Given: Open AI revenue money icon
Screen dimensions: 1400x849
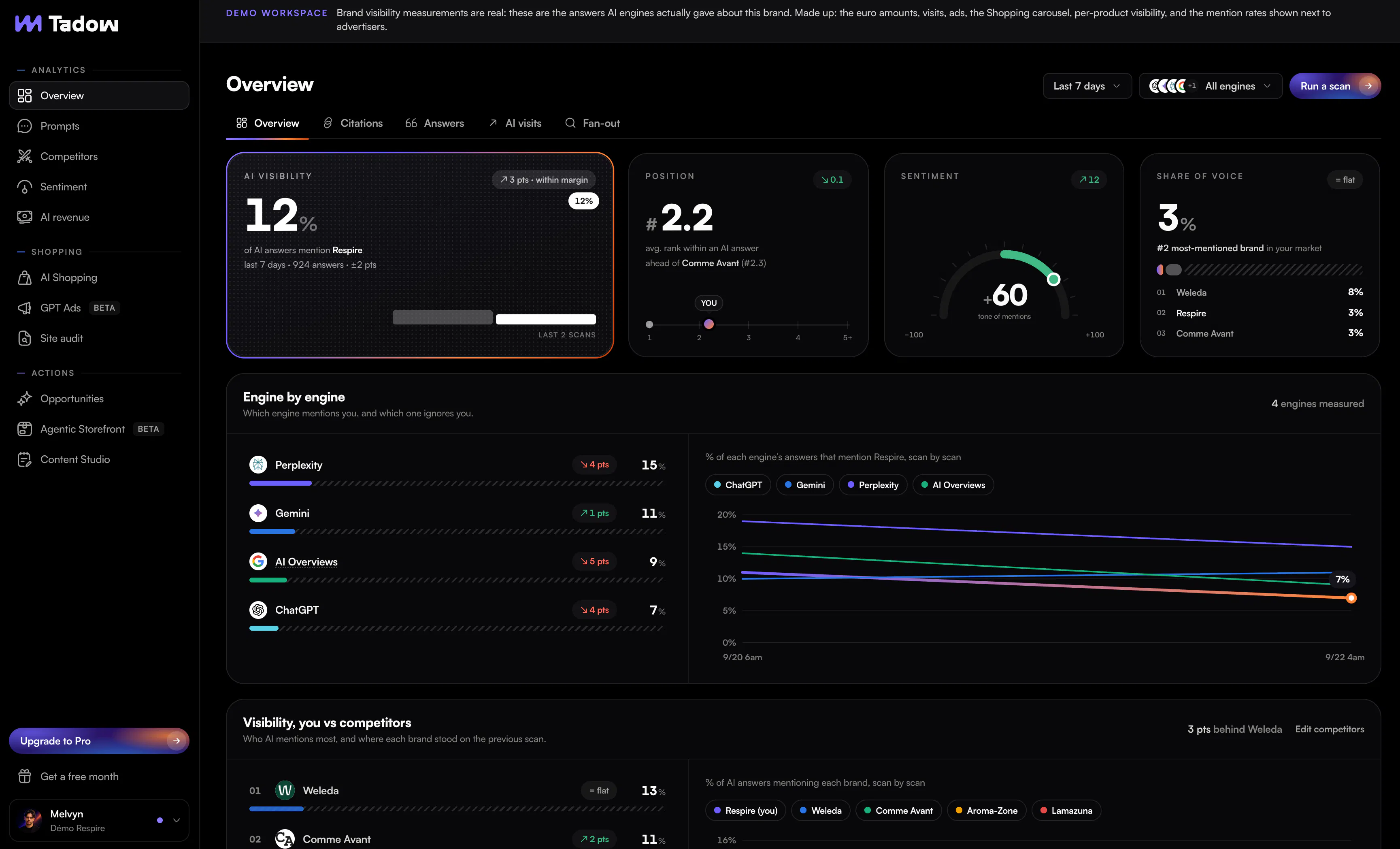Looking at the screenshot, I should (24, 217).
